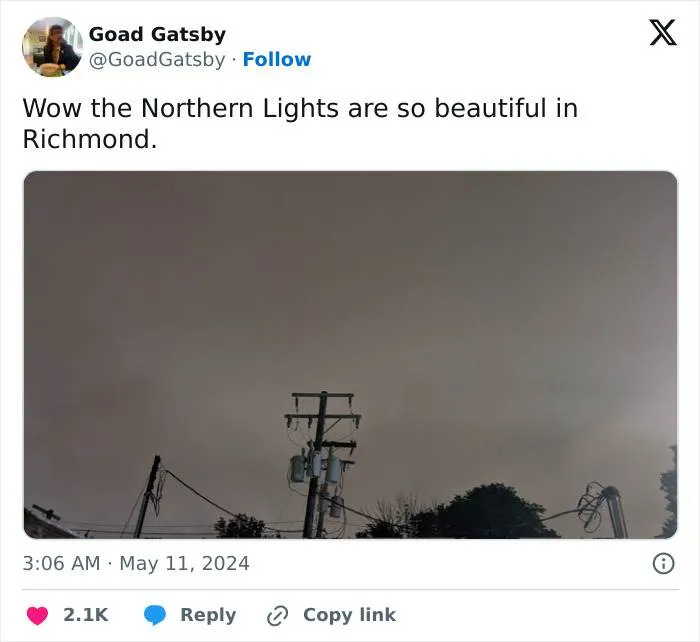The image size is (700, 642).
Task: Open Goad Gatsby's profile avatar
Action: click(x=51, y=46)
